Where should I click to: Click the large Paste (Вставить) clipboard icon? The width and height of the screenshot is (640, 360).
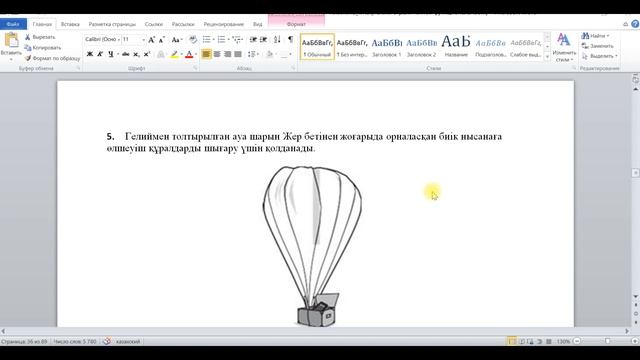coord(11,40)
